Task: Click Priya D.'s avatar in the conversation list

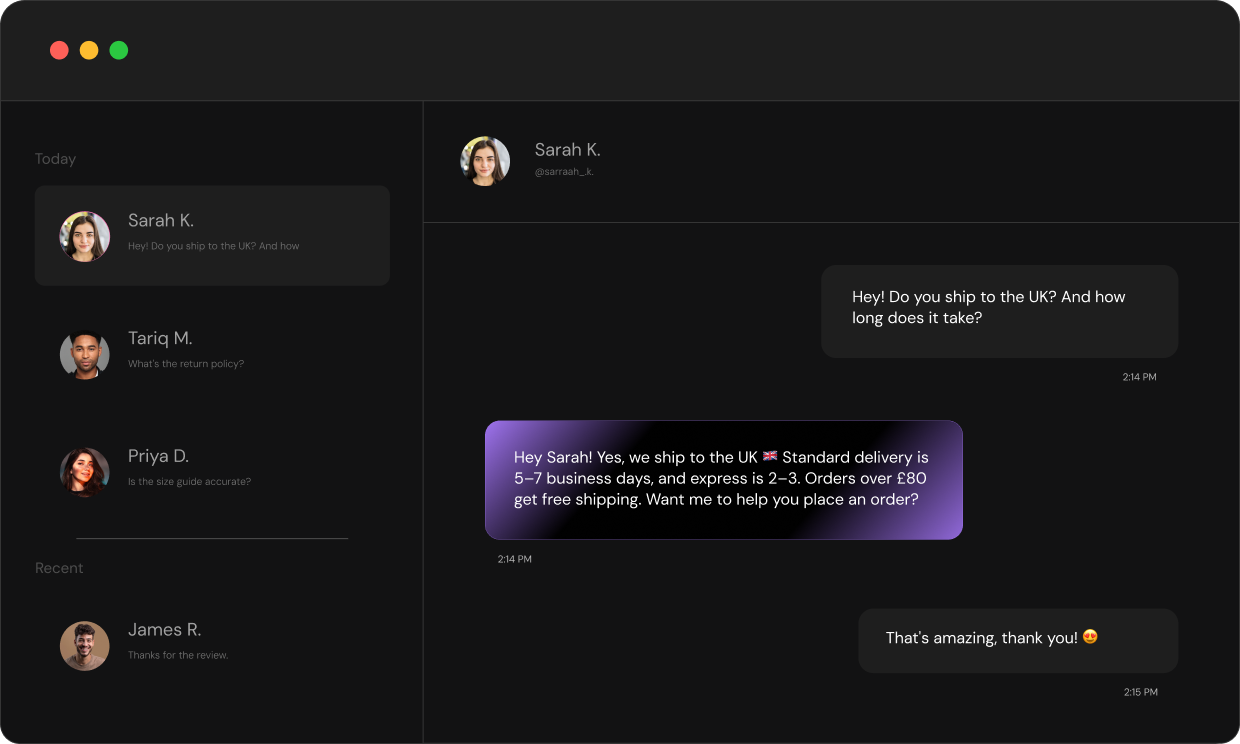Action: (x=85, y=472)
